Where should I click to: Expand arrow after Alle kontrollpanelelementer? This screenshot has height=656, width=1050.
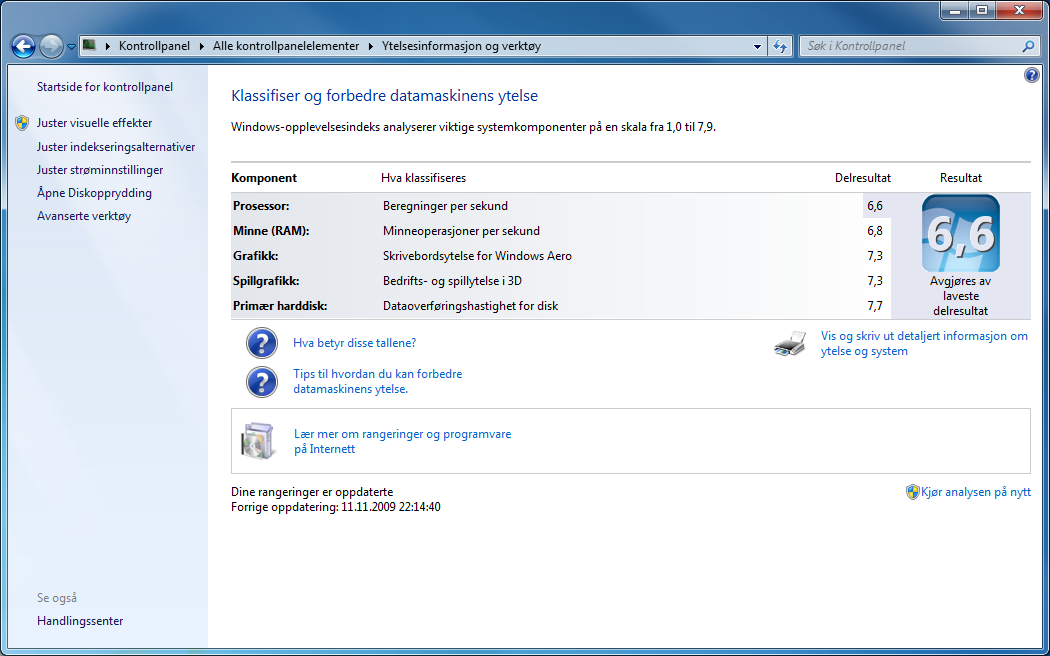tap(371, 46)
